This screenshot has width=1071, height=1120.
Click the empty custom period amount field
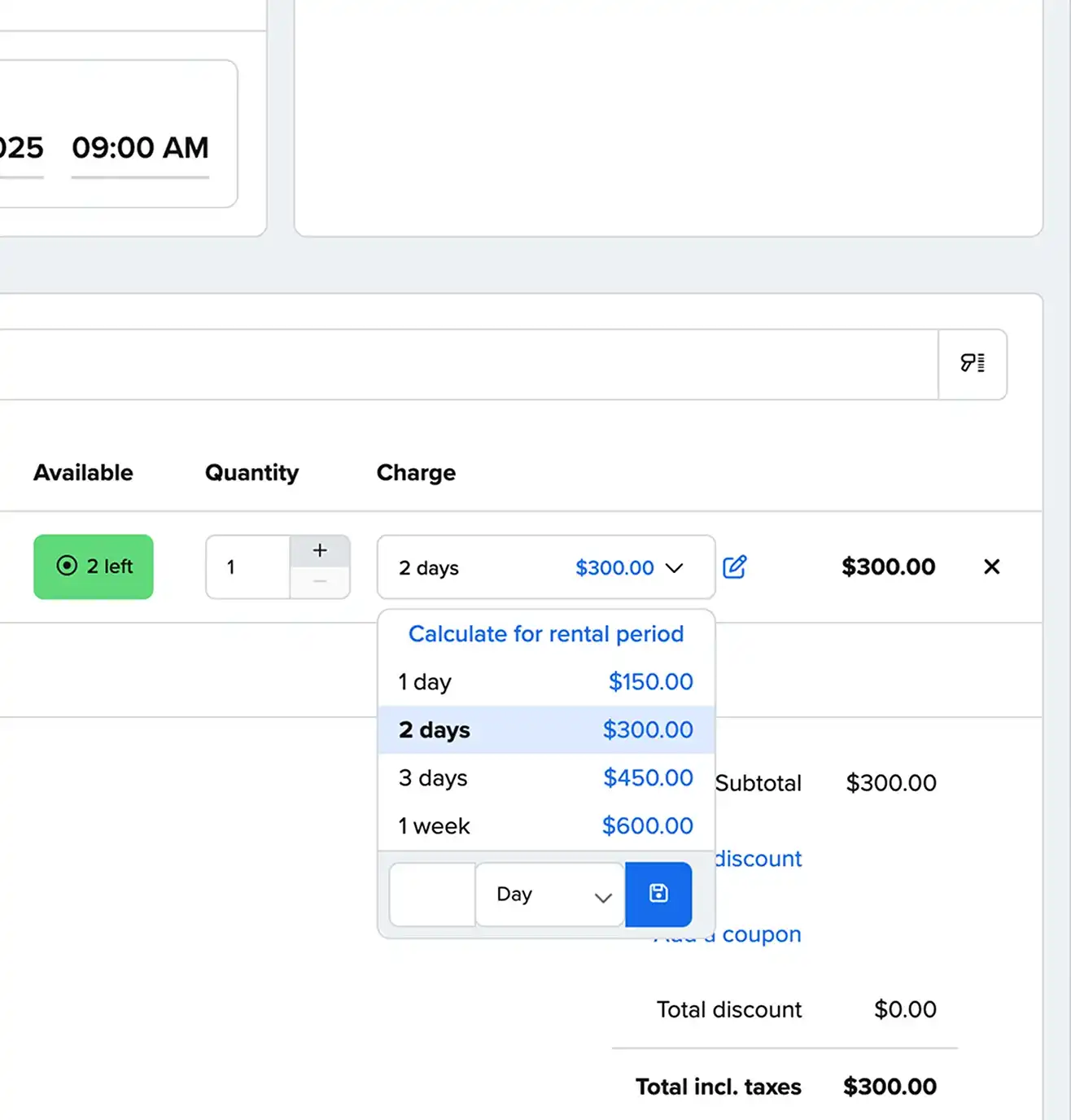click(x=431, y=895)
